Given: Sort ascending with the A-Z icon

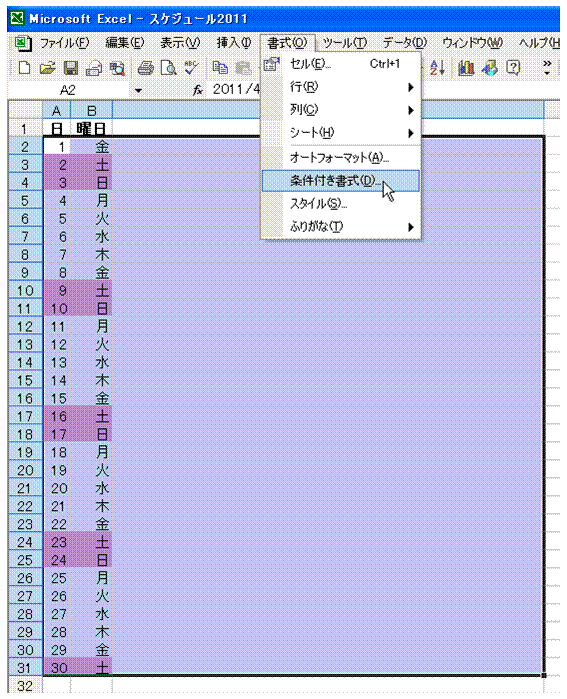Looking at the screenshot, I should 437,68.
